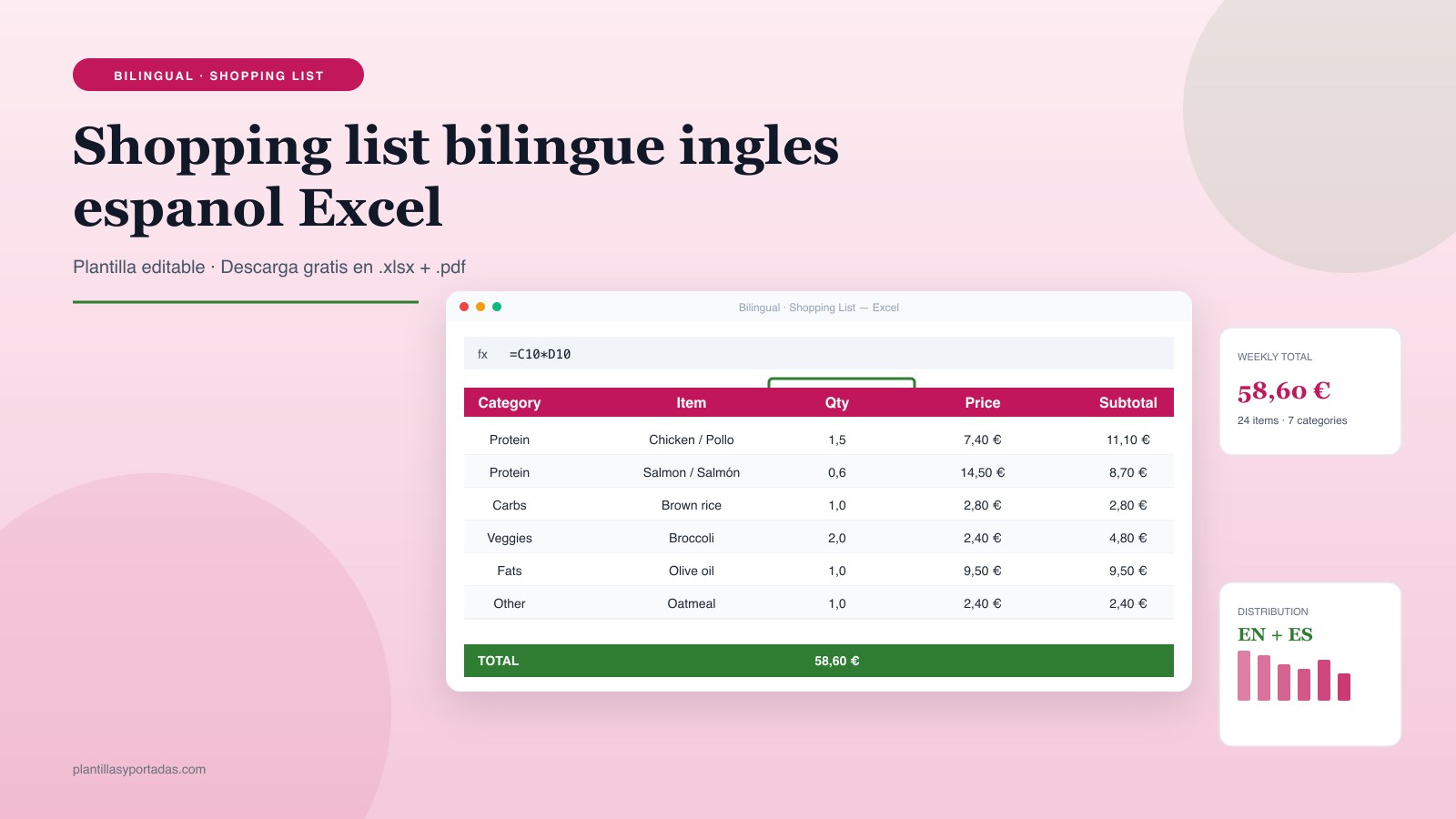1456x819 pixels.
Task: Click the 4,80 € subtotal cell
Action: (1128, 538)
